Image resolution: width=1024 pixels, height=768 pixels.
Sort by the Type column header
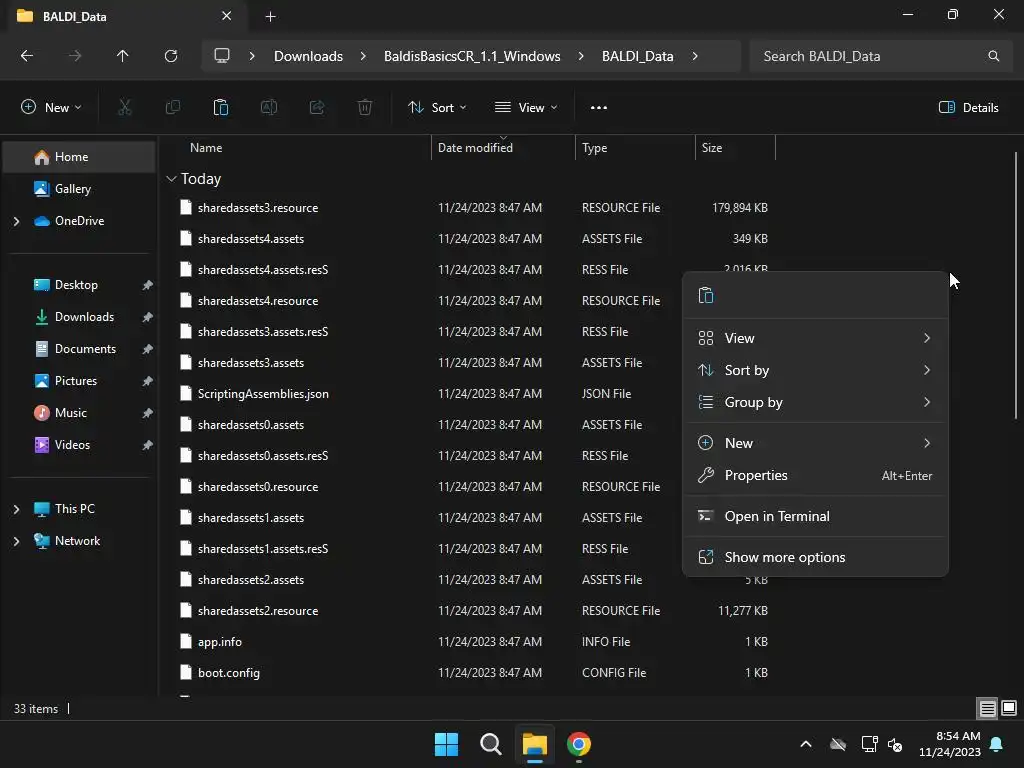635,148
